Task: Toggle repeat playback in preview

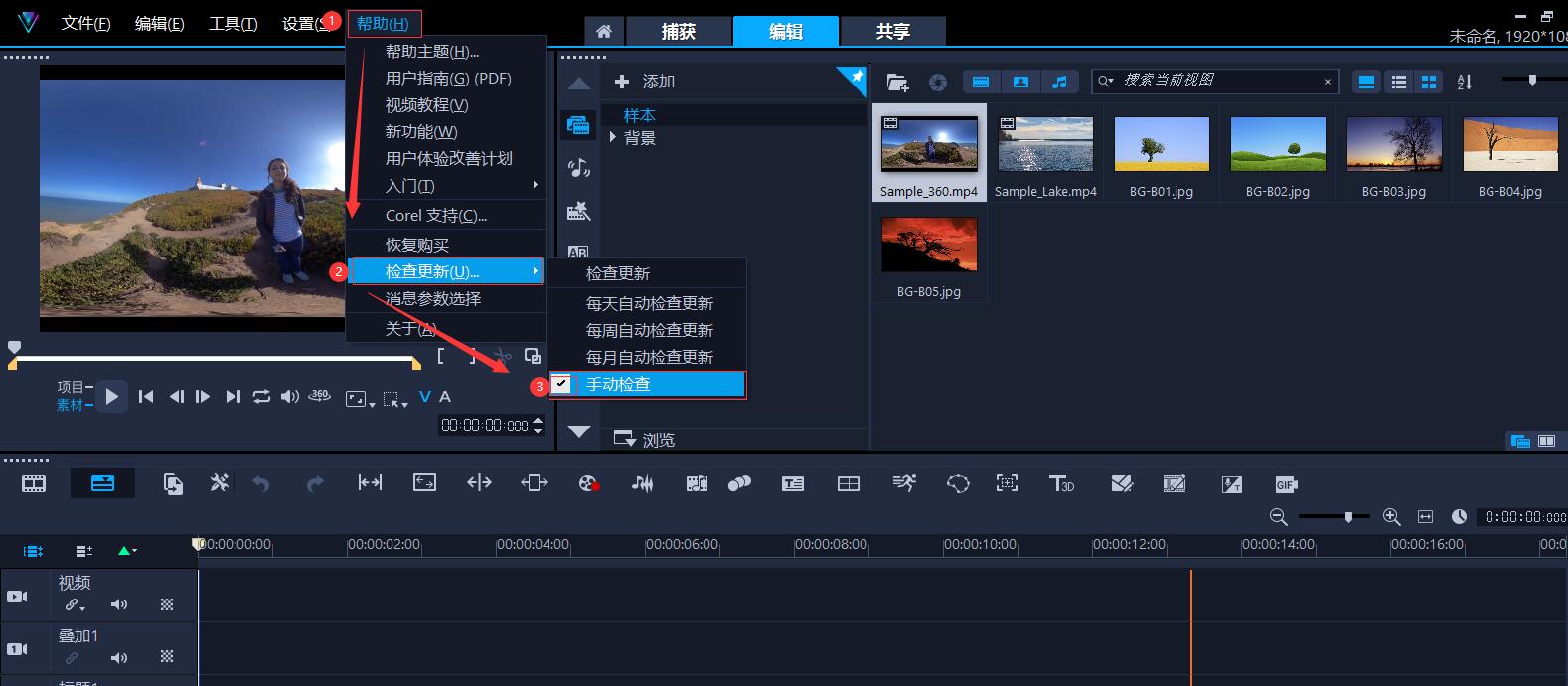Action: (261, 396)
